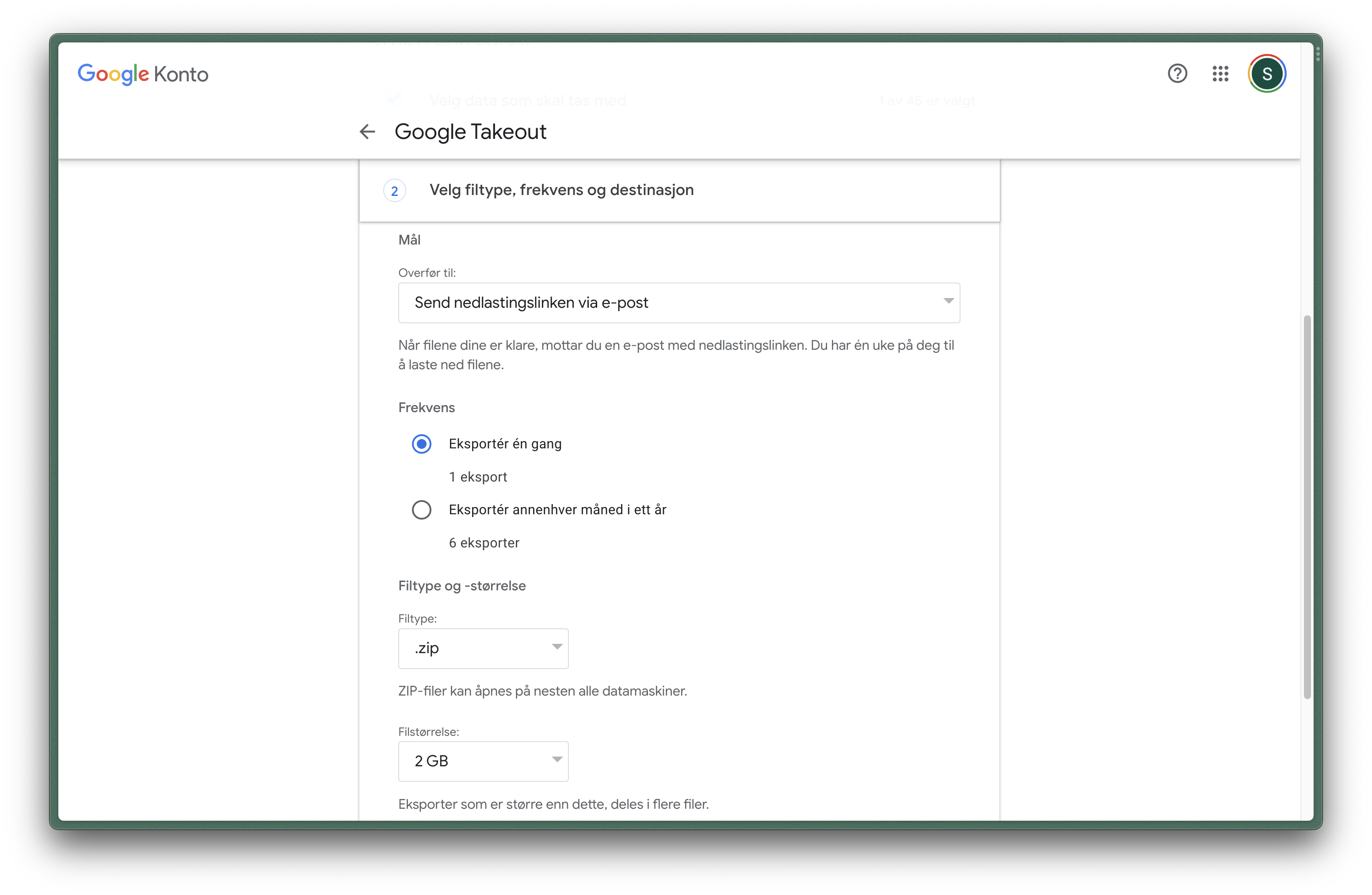
Task: Click the ZIP-filer kan åpnes description text
Action: [x=542, y=691]
